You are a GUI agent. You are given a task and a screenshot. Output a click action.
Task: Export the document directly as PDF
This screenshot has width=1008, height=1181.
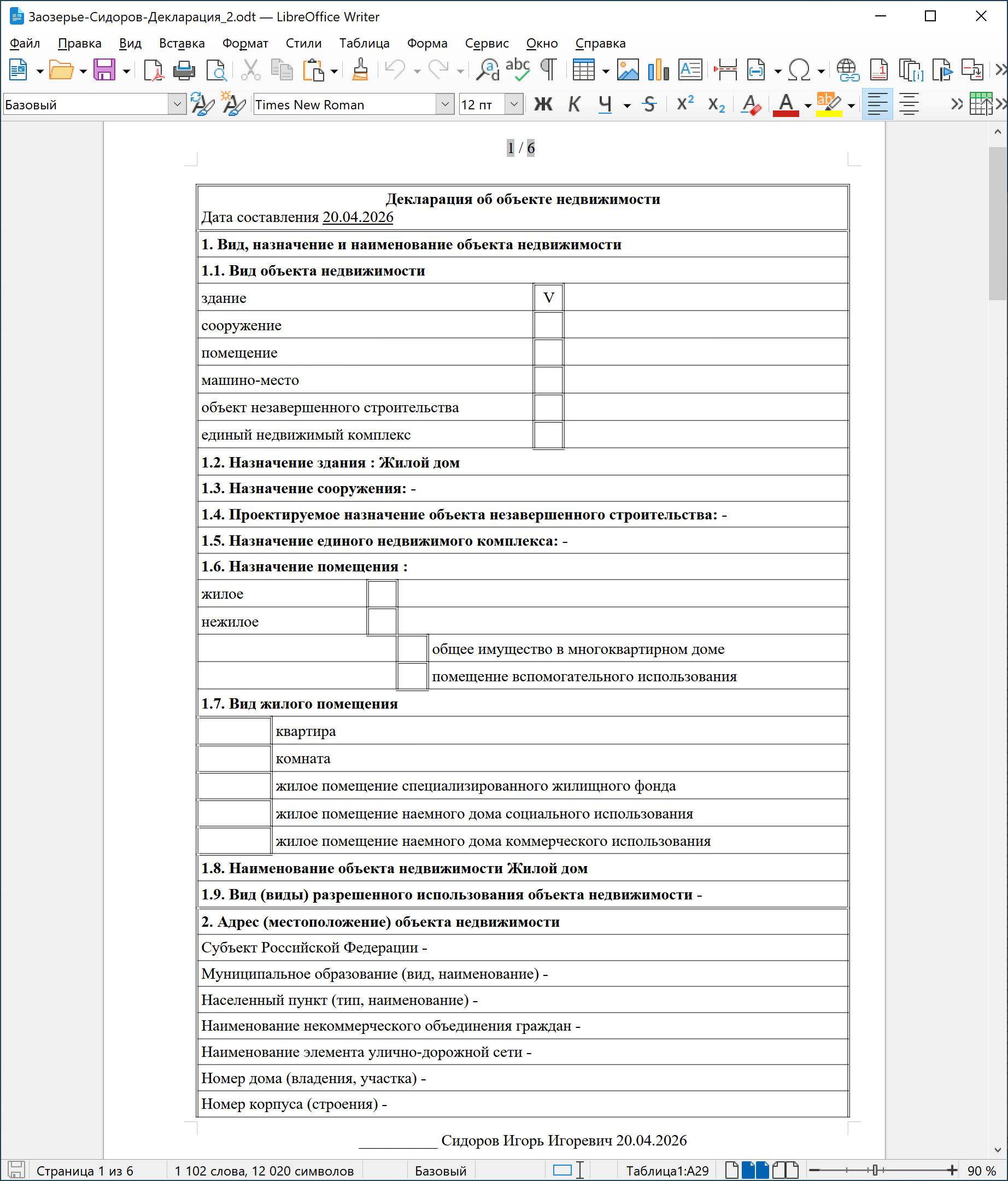(153, 70)
